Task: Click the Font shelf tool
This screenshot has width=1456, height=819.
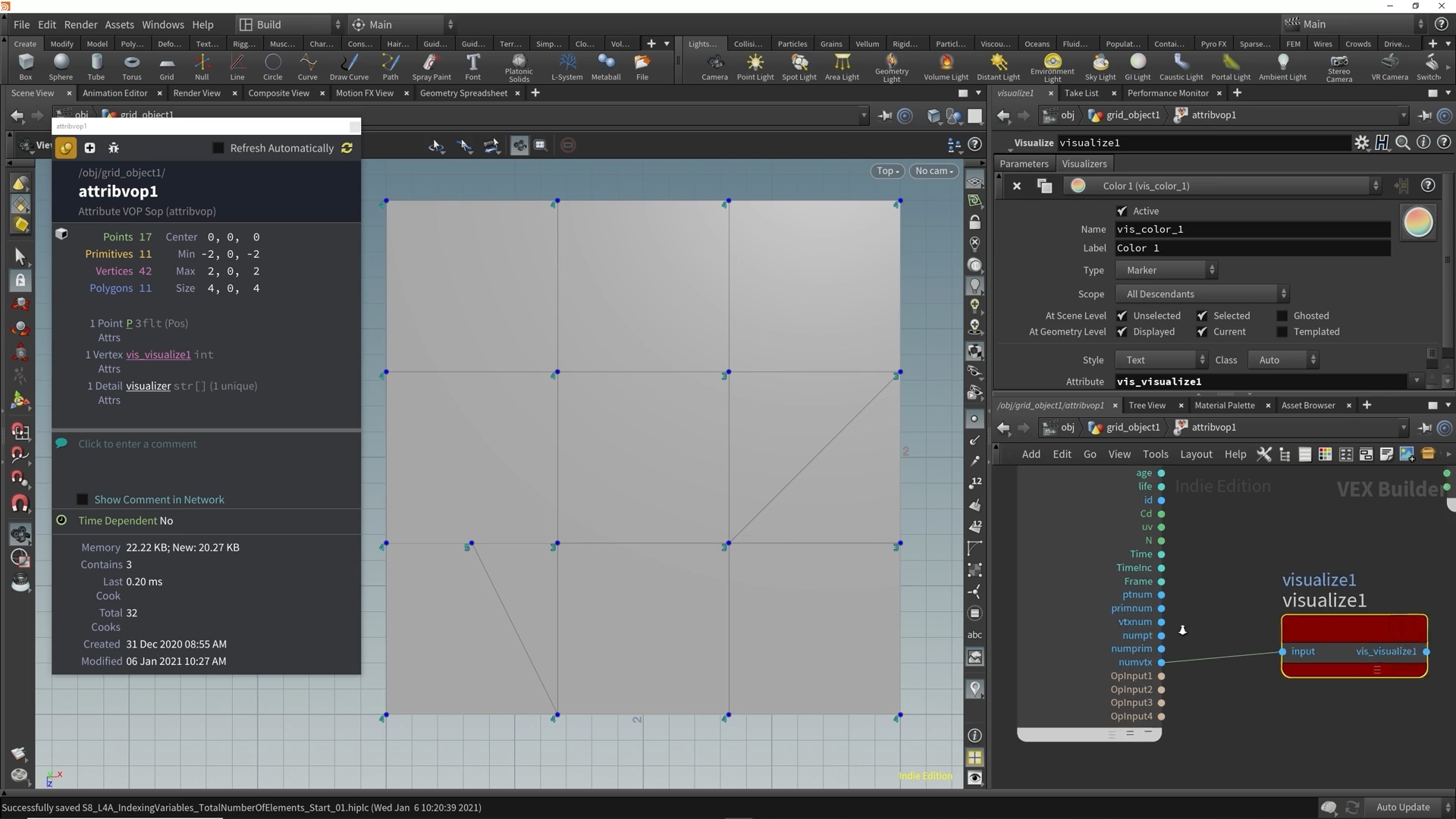Action: click(x=472, y=66)
